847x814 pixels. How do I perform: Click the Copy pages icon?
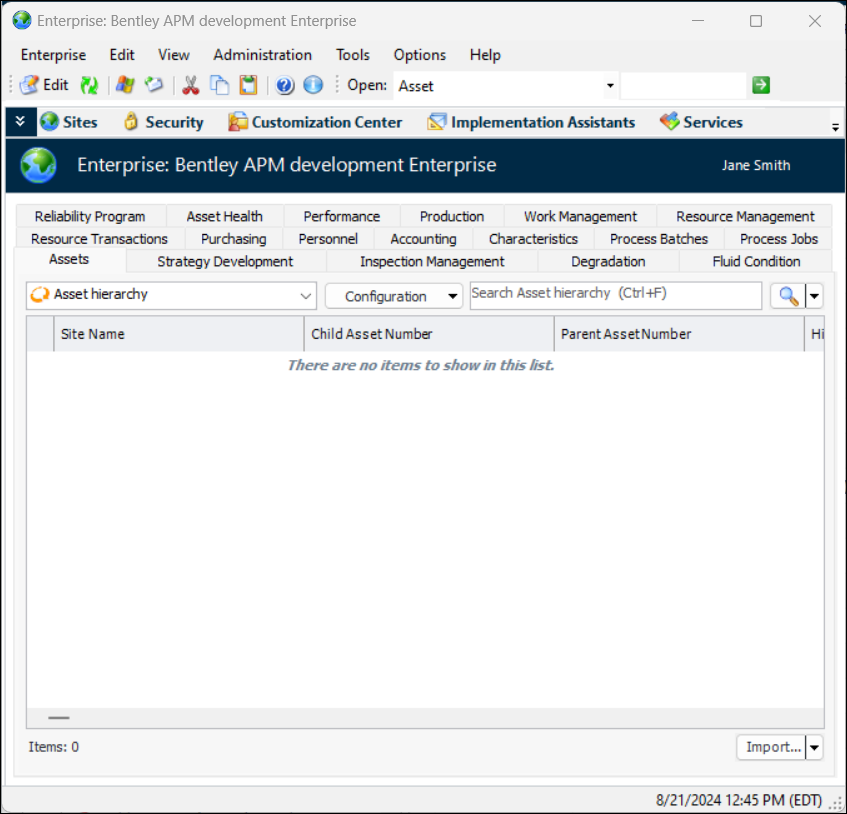point(219,85)
